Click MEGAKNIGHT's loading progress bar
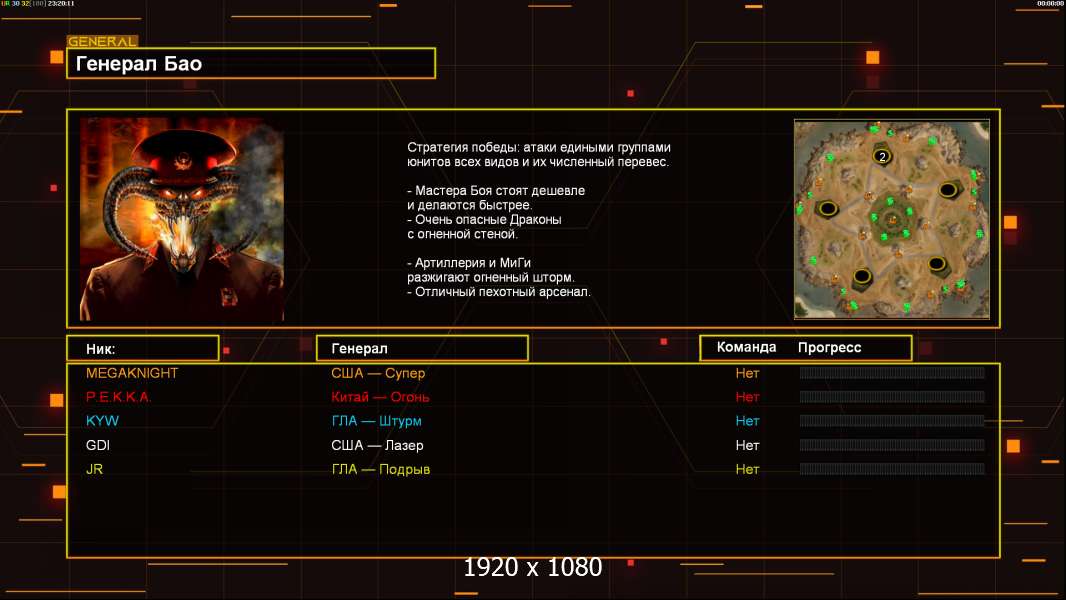The image size is (1066, 600). 891,373
